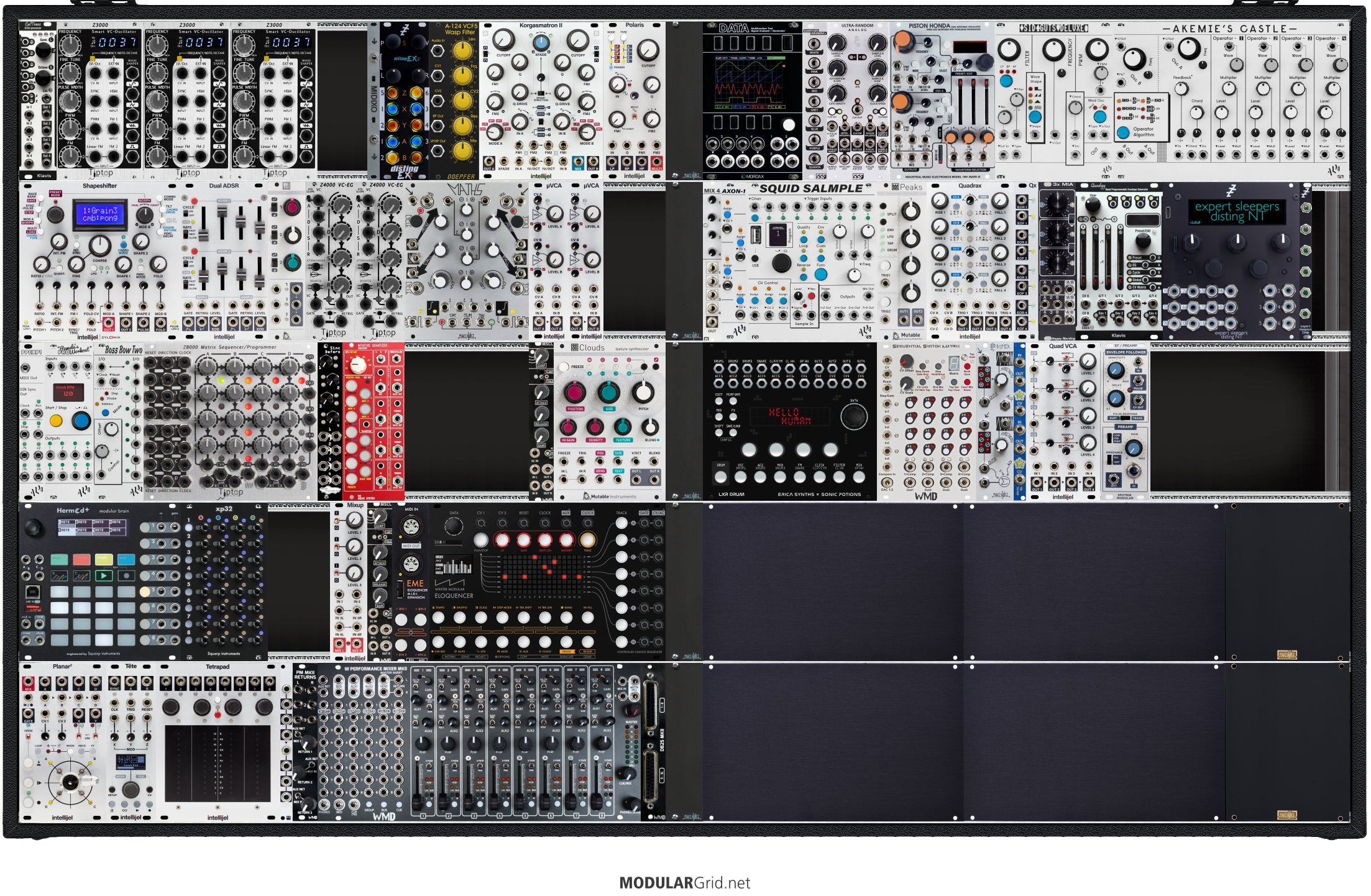Screen dimensions: 1371x896
Task: Click the Eloquencer PLAY/STOP button
Action: (482, 539)
